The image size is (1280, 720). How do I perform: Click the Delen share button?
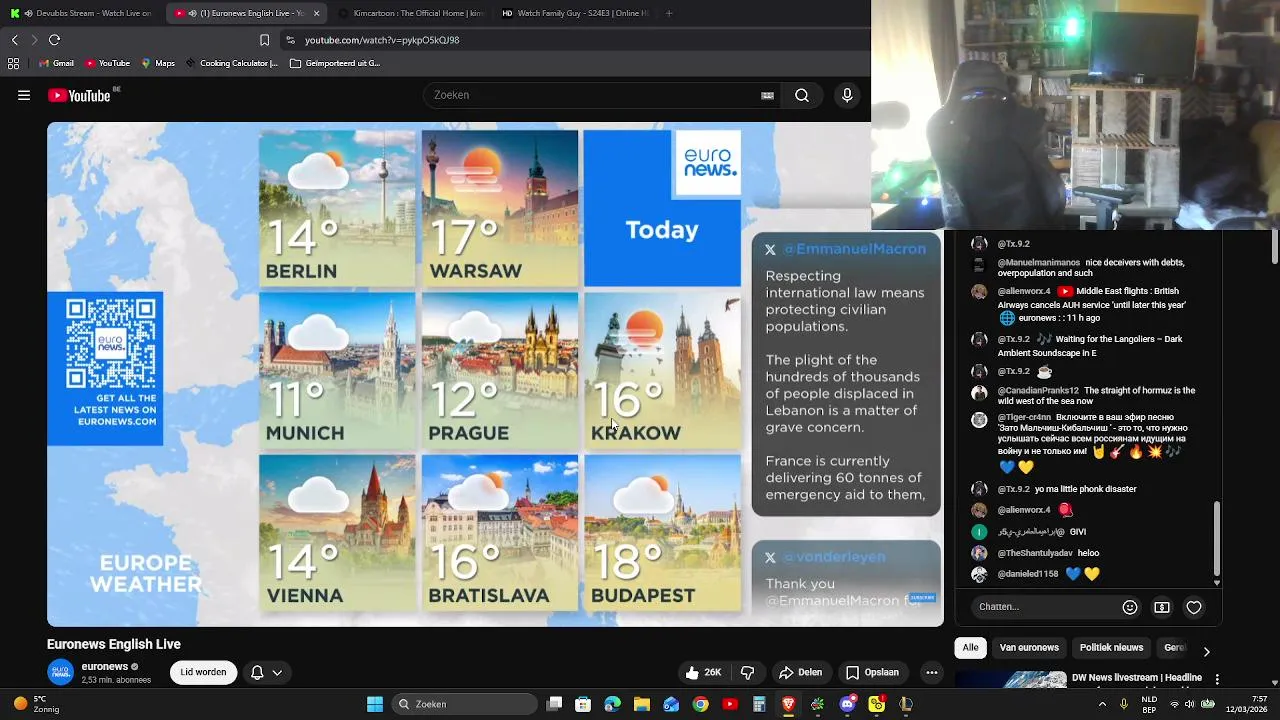tap(800, 673)
